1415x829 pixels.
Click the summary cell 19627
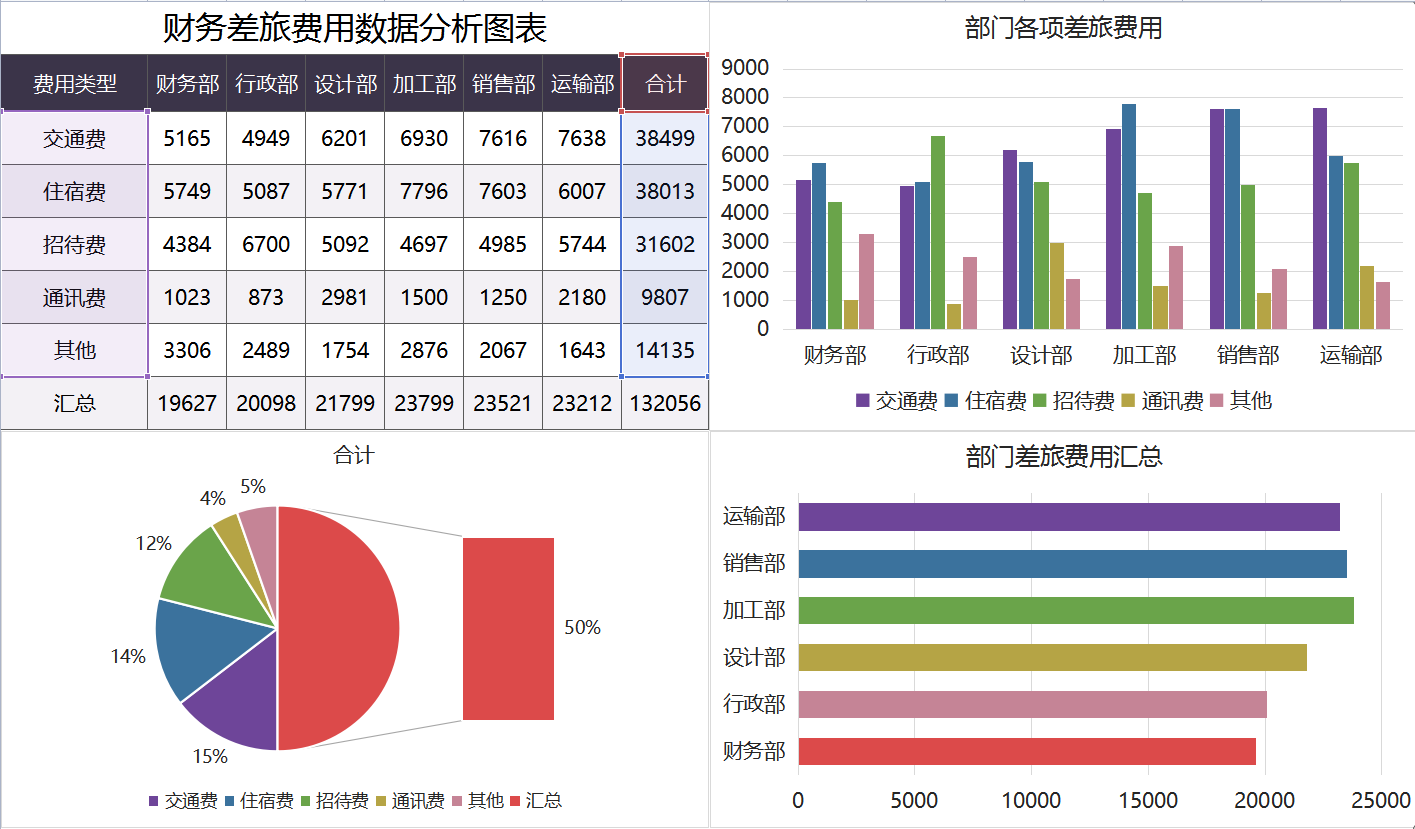coord(187,404)
